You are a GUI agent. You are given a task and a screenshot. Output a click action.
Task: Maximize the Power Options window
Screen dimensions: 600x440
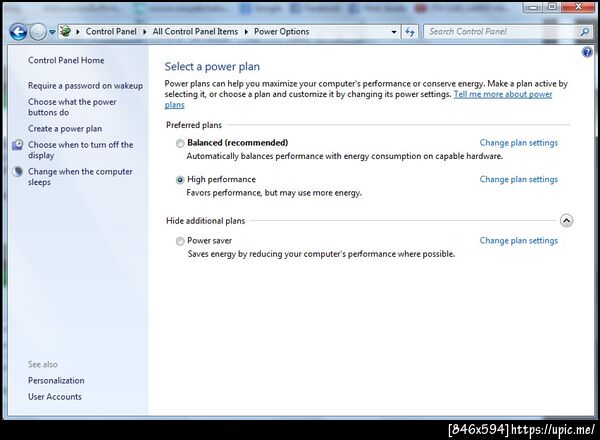click(x=552, y=7)
